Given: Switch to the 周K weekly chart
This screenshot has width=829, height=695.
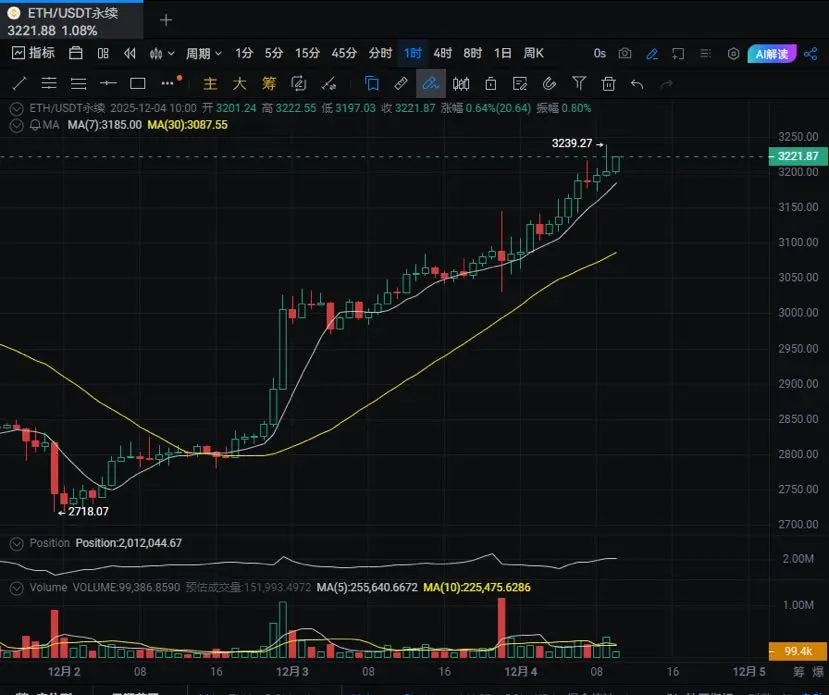Looking at the screenshot, I should (533, 53).
